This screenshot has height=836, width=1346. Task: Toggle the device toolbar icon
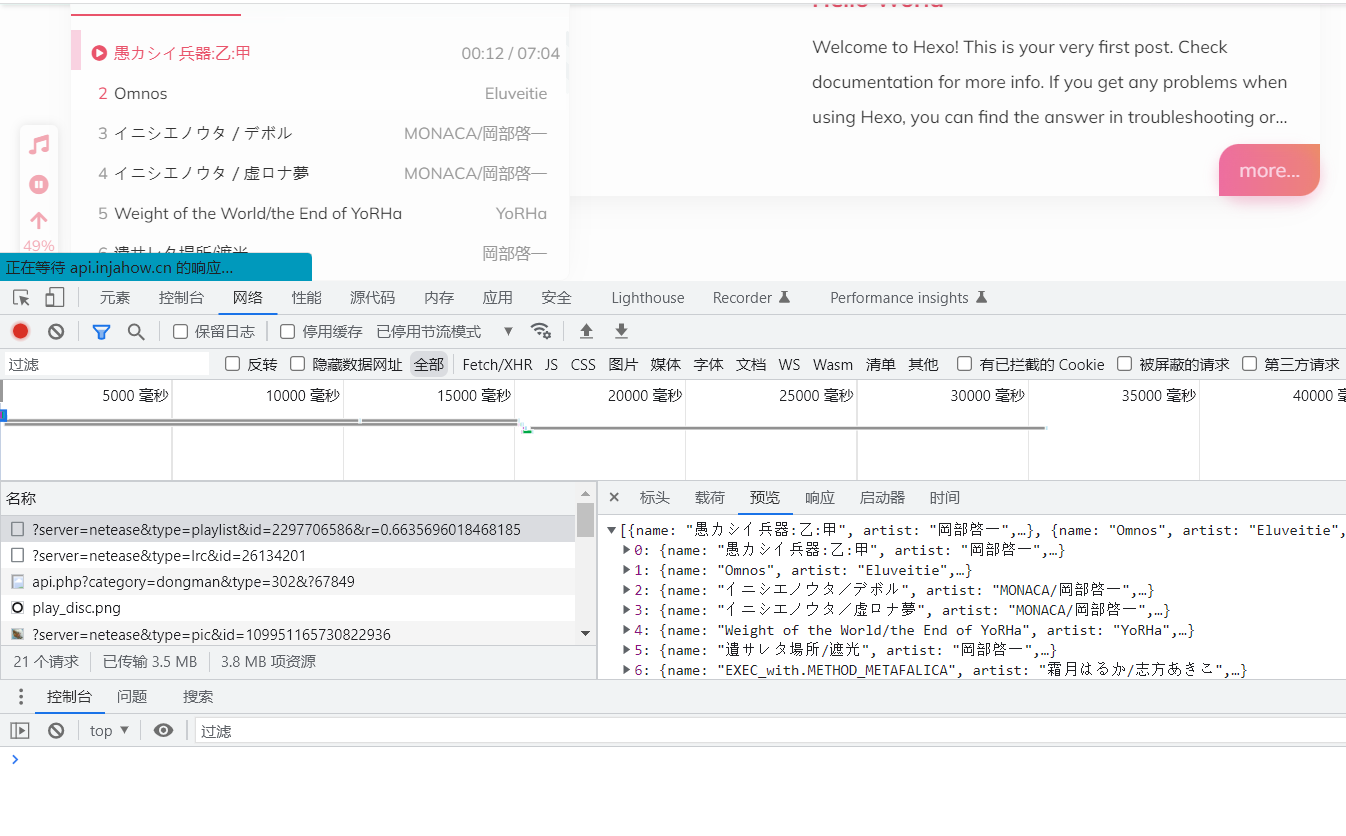54,298
